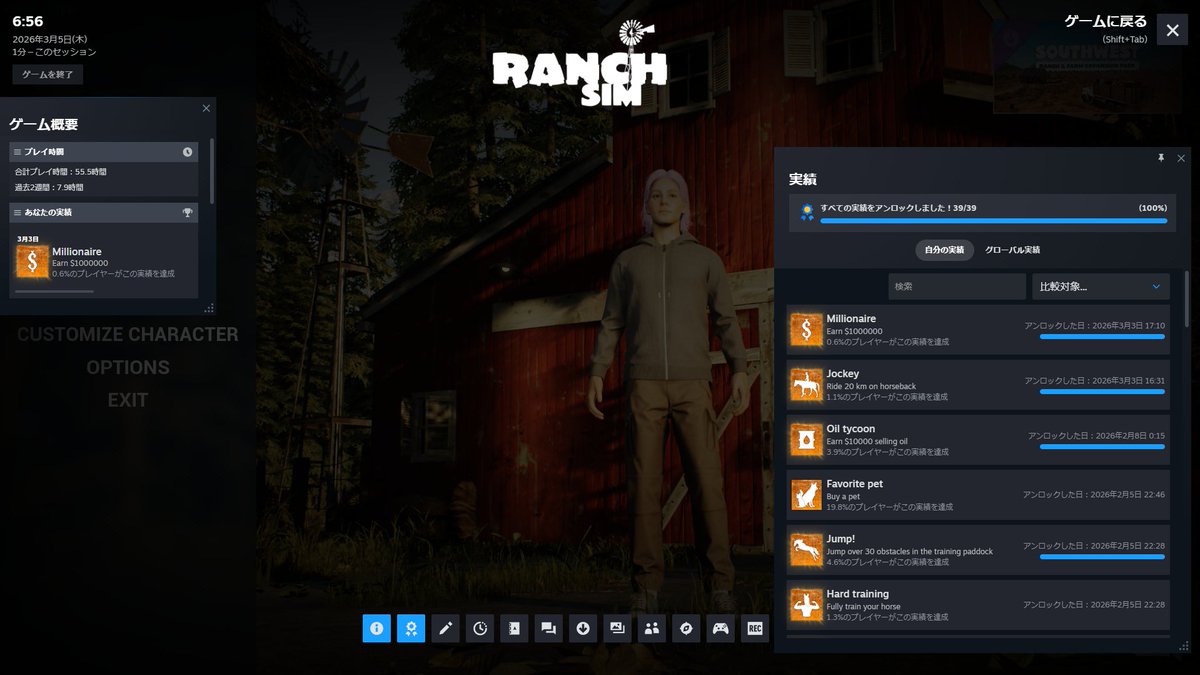Click the 実績 window resize grip
The height and width of the screenshot is (675, 1200).
1184,646
